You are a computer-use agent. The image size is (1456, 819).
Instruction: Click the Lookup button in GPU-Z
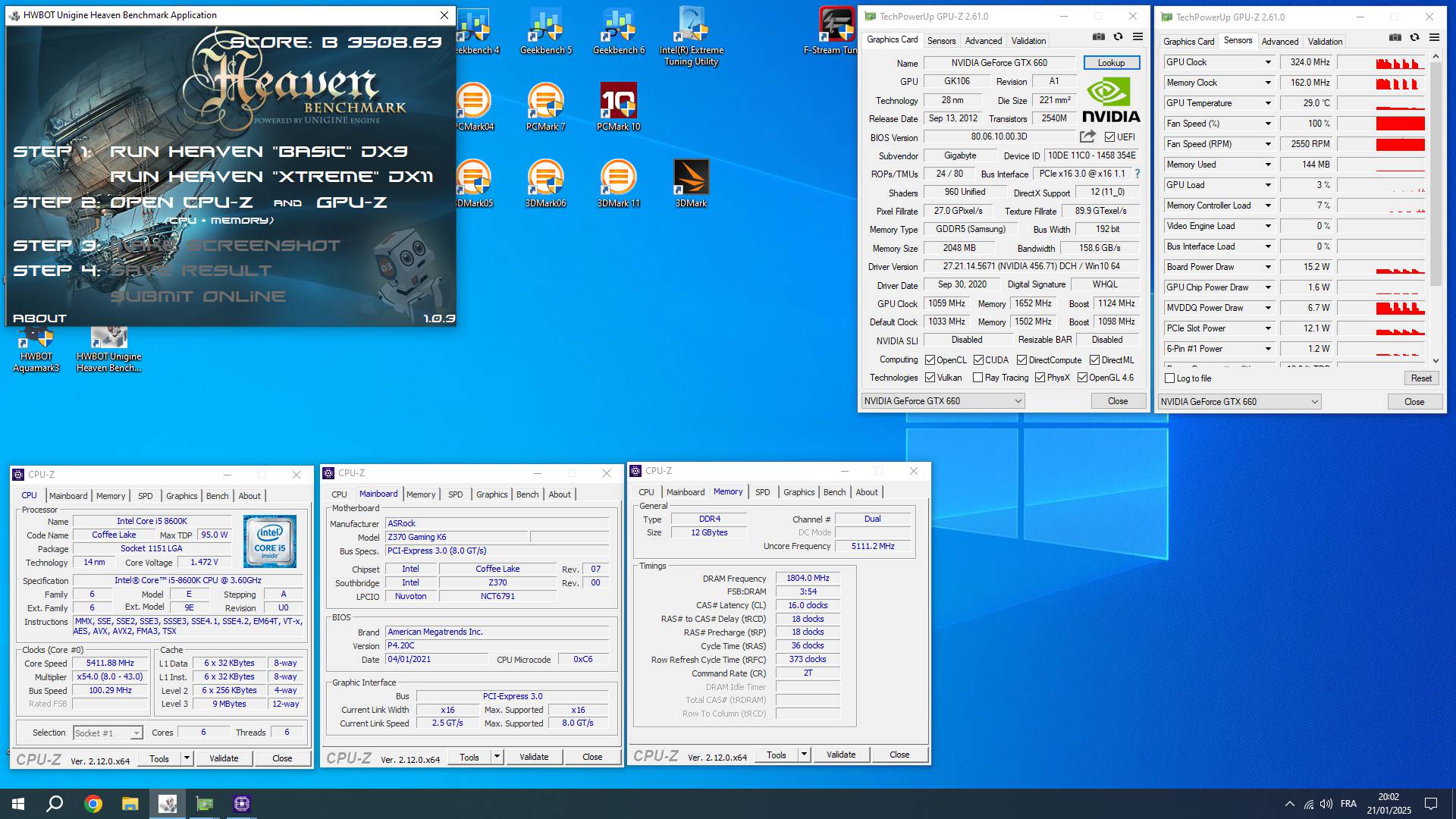pos(1111,63)
